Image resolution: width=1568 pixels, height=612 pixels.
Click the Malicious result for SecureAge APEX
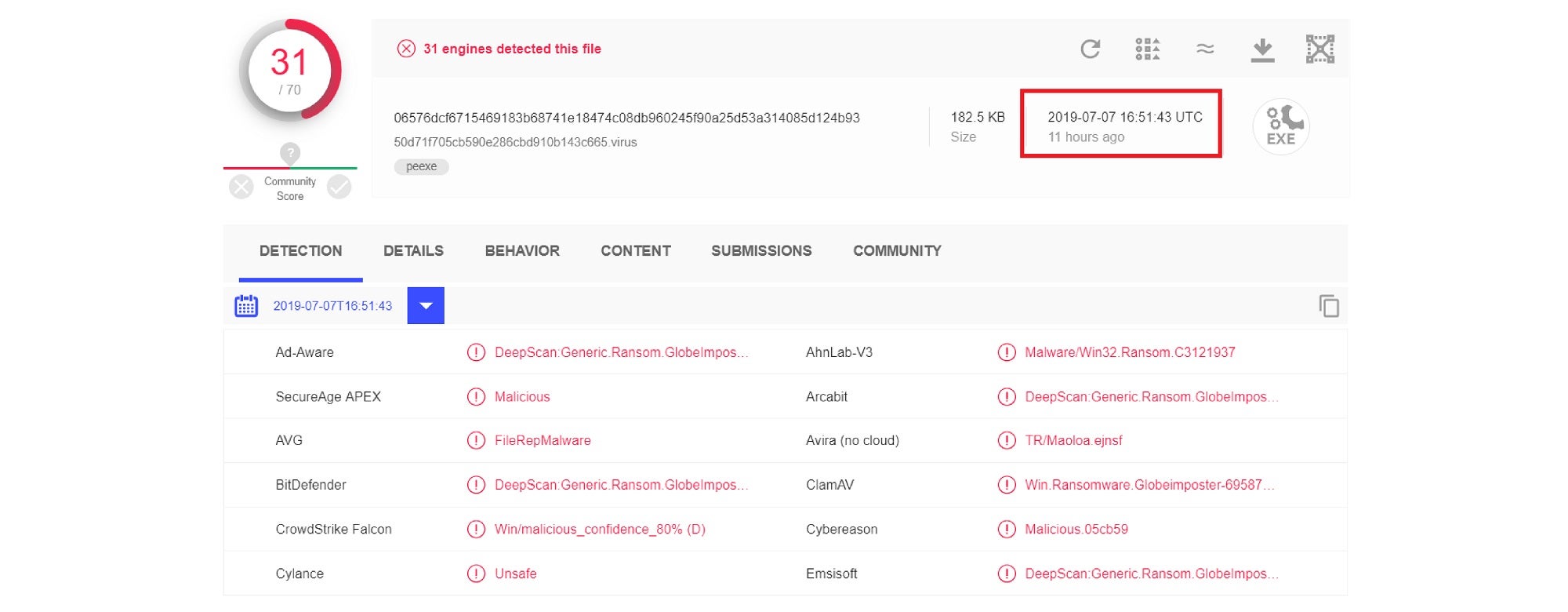(x=522, y=397)
